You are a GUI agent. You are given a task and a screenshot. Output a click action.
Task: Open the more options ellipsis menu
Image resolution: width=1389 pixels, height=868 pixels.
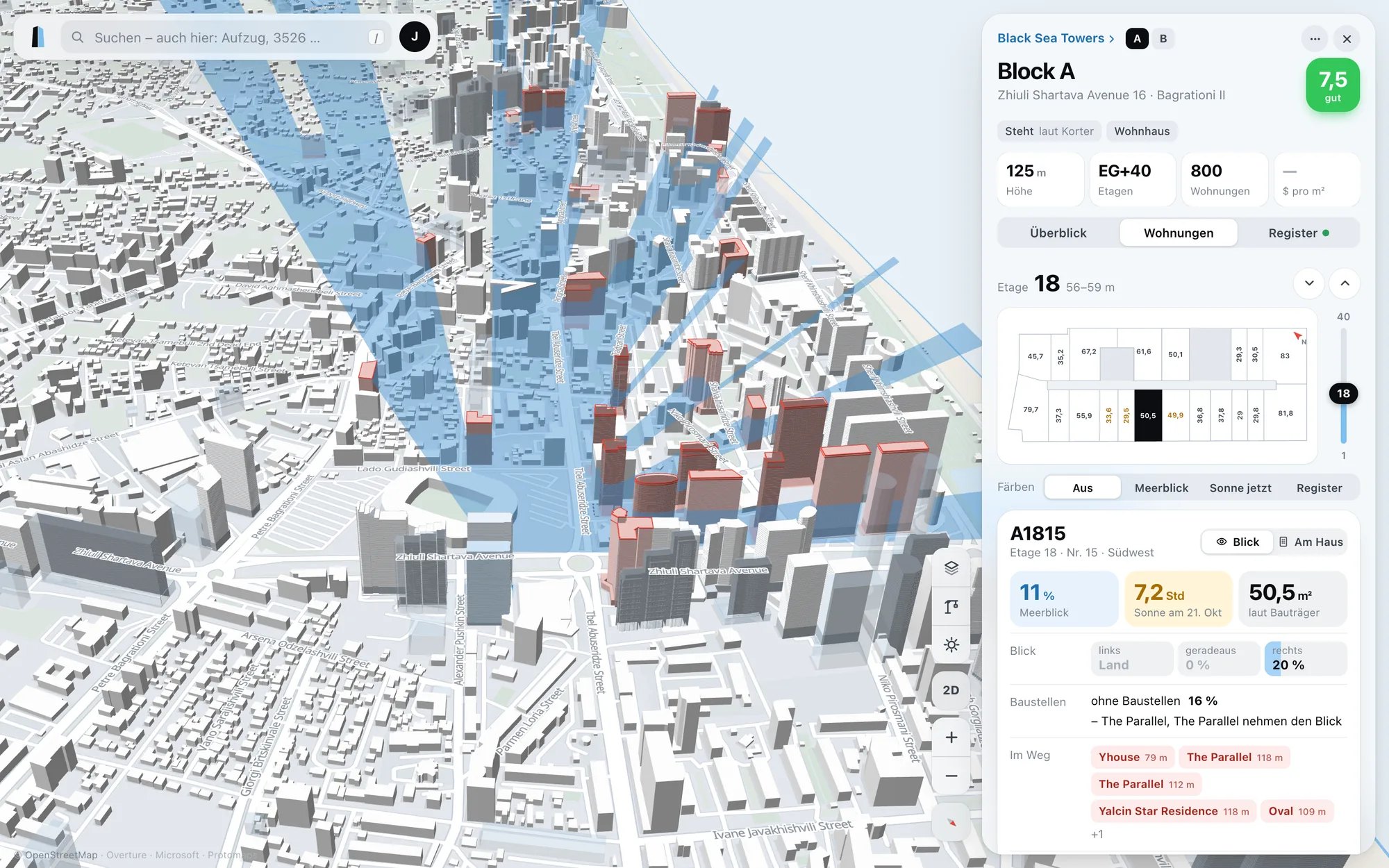[1315, 39]
